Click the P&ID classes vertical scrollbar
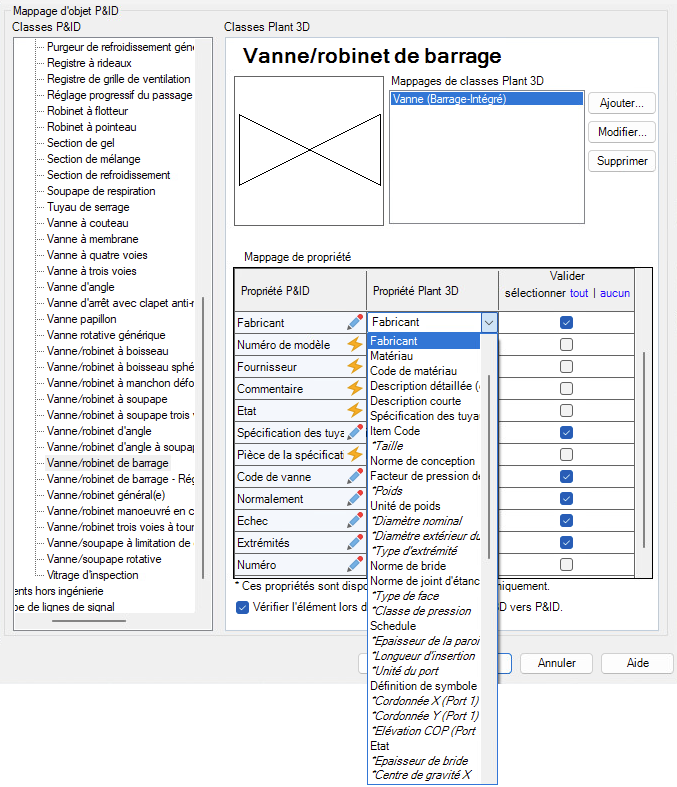This screenshot has height=787, width=677. (203, 437)
